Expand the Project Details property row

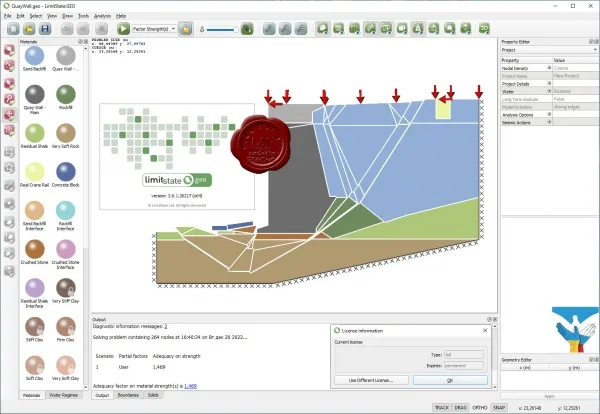tap(549, 83)
